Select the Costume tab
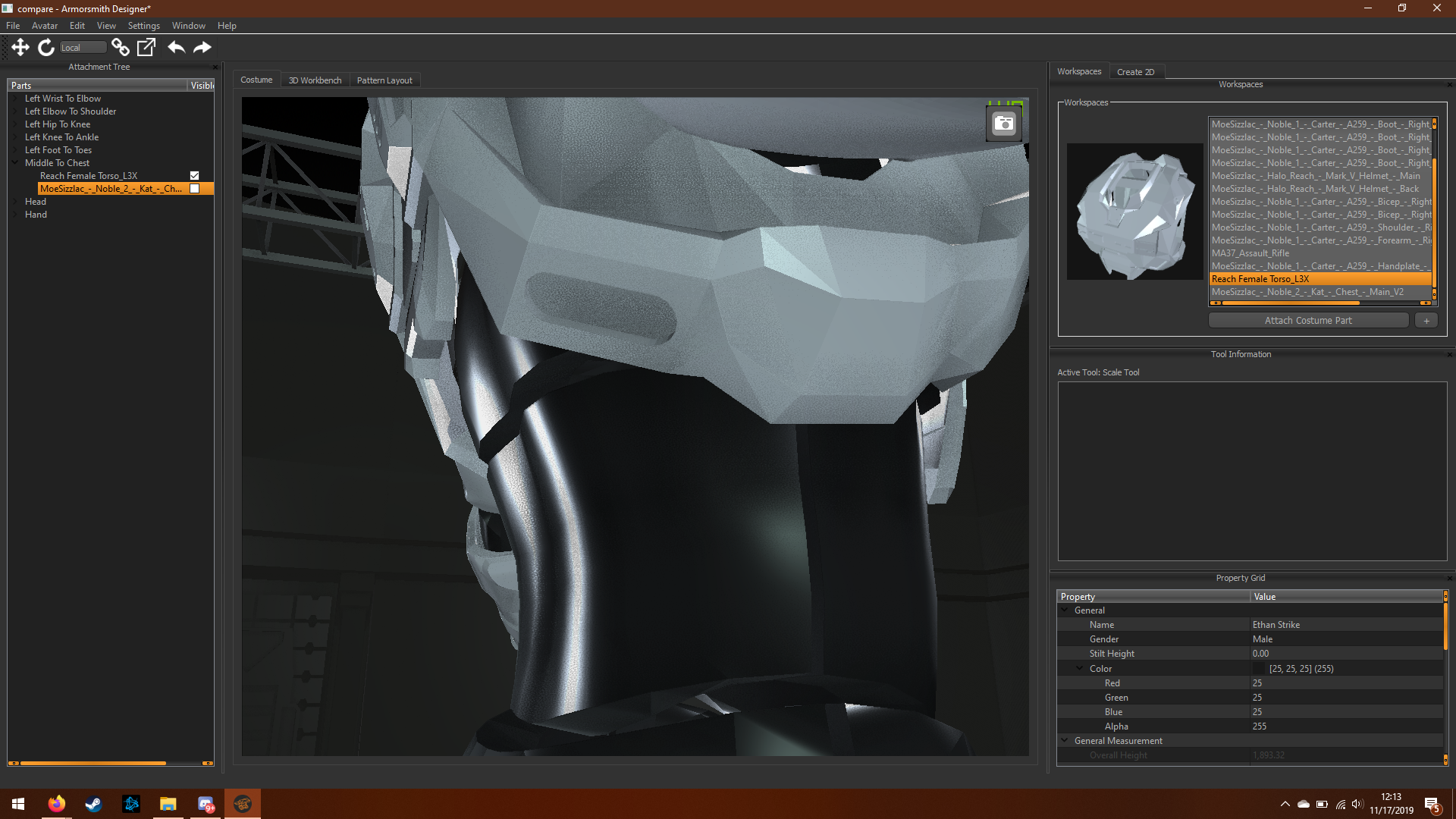The image size is (1456, 819). tap(256, 80)
